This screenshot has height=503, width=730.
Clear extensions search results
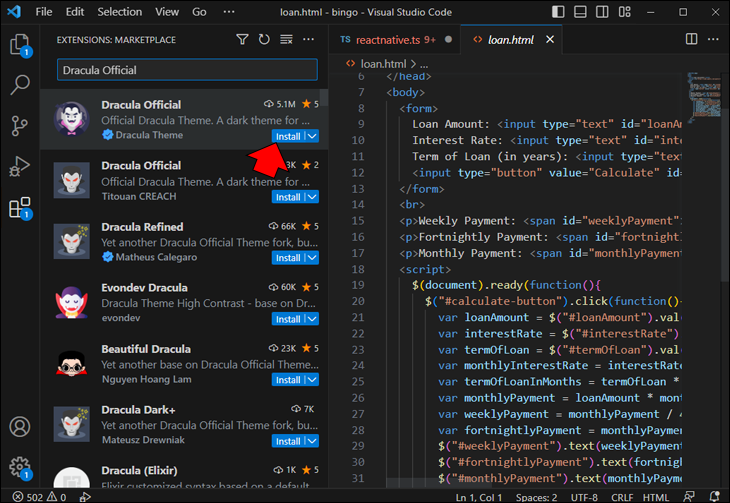286,40
